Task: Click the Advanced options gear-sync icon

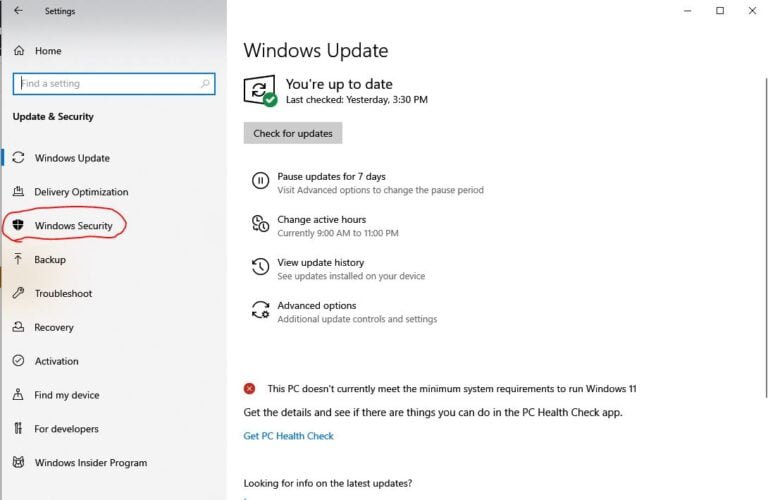Action: click(x=260, y=310)
